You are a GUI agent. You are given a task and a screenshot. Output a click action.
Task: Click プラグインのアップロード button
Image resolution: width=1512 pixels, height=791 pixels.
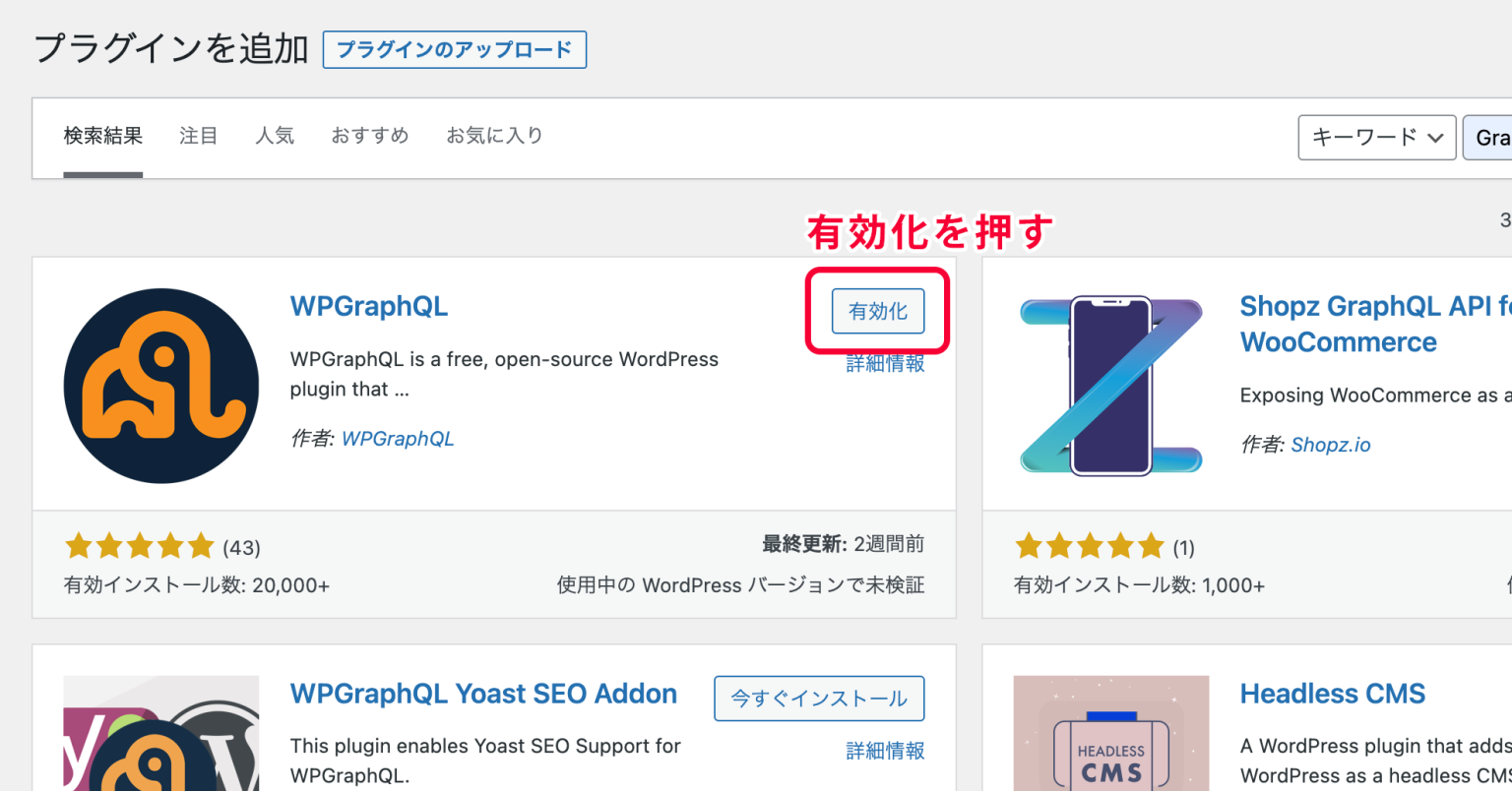pyautogui.click(x=455, y=49)
